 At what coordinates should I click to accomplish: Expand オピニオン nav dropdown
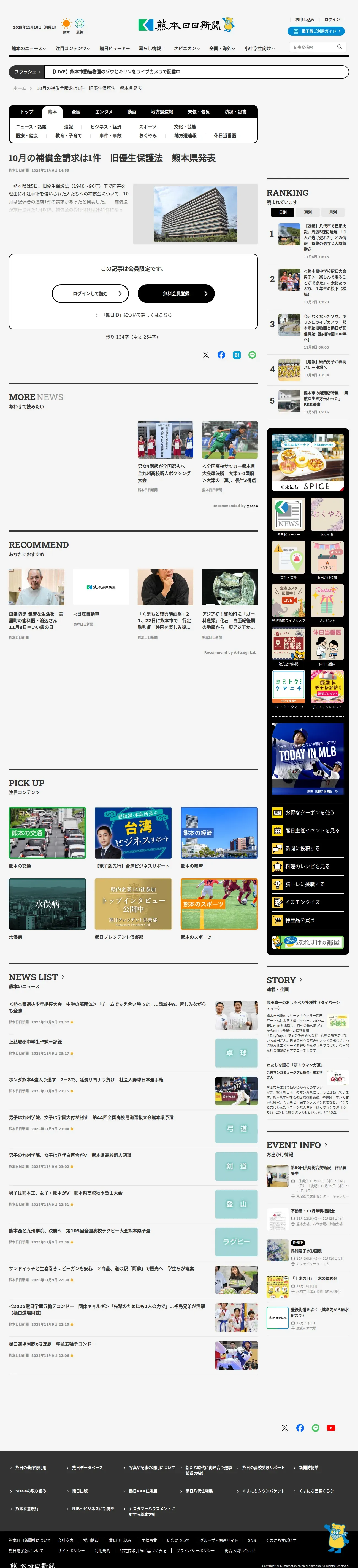click(187, 49)
